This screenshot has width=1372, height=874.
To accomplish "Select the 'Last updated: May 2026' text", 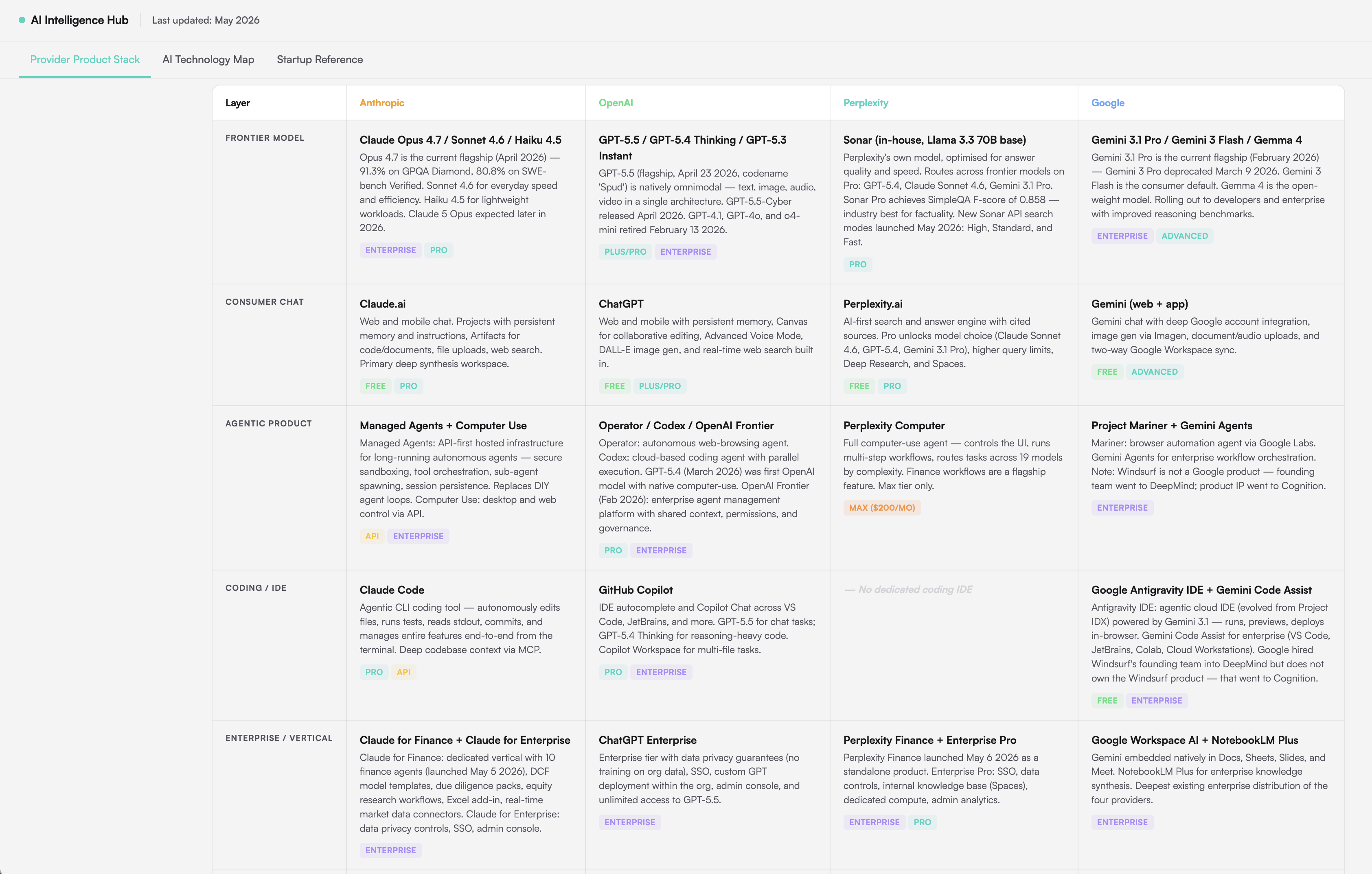I will pos(206,20).
